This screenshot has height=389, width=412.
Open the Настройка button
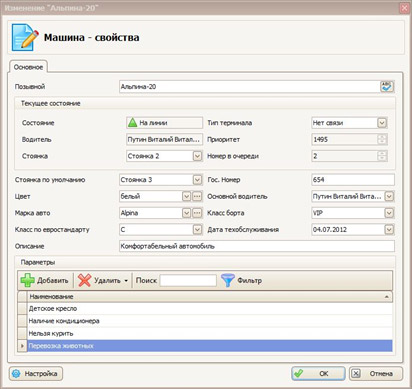tap(36, 374)
